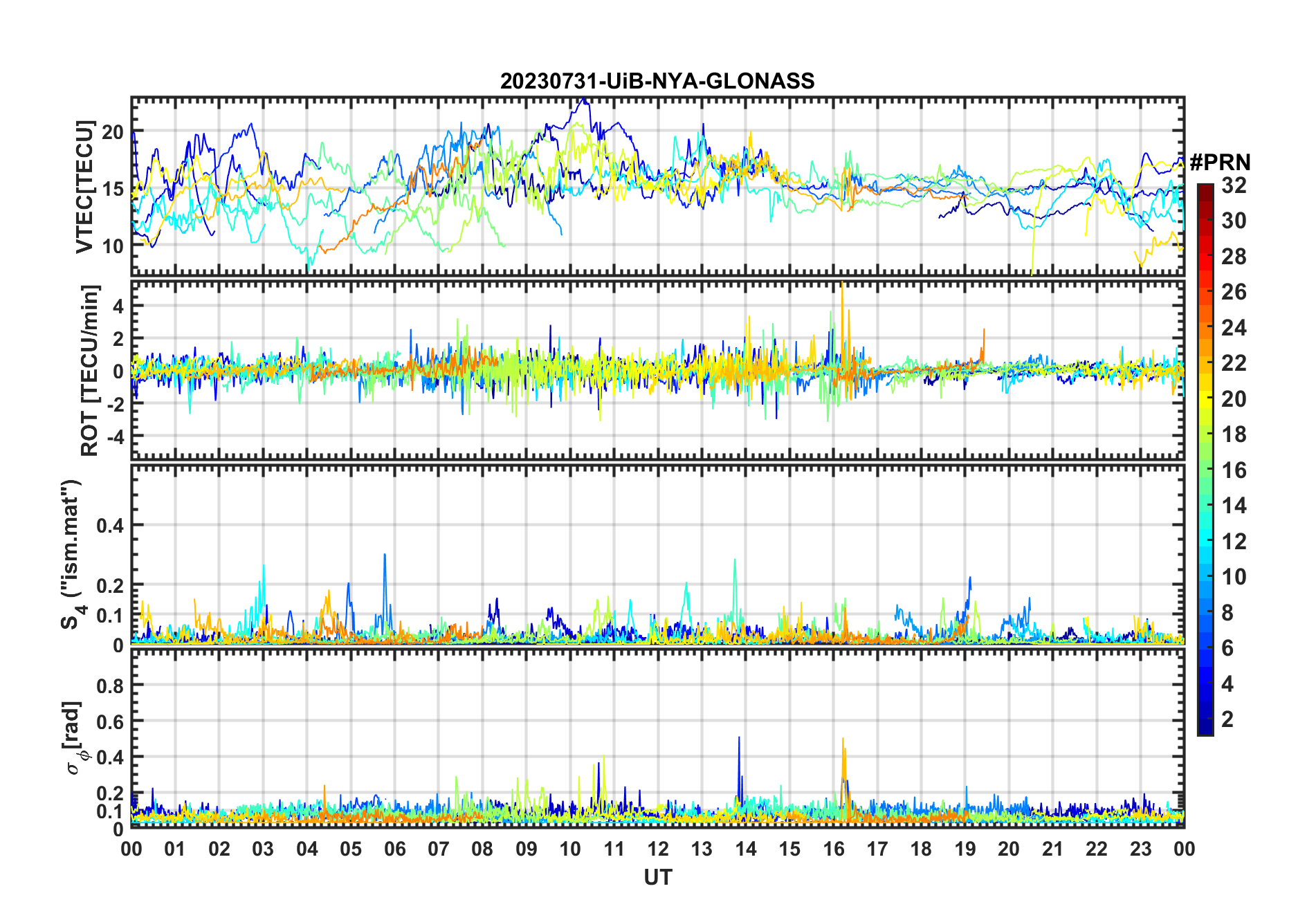Click colorbar tick label 24
The height and width of the screenshot is (920, 1316).
[x=1234, y=328]
